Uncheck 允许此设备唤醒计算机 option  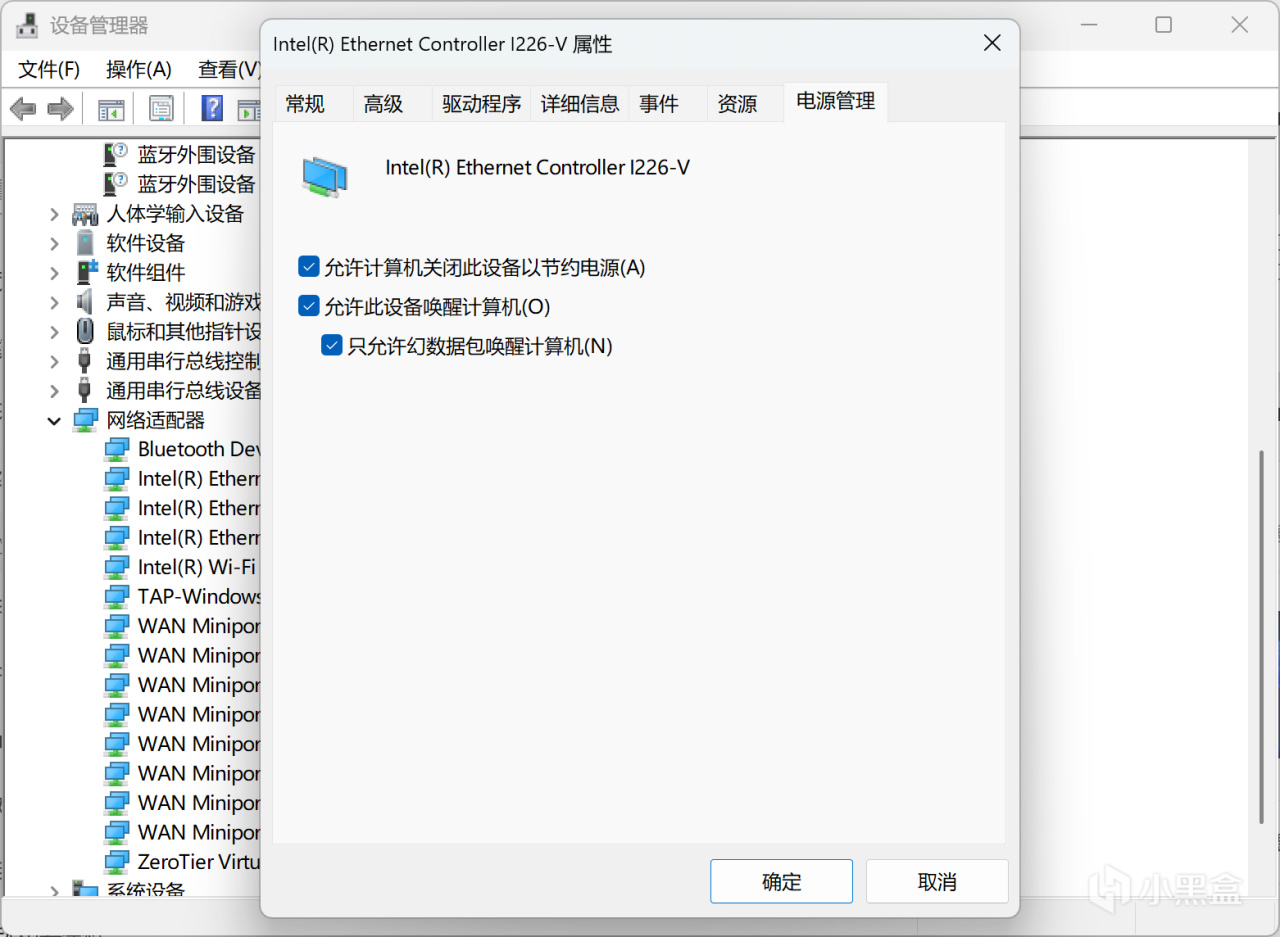(309, 306)
